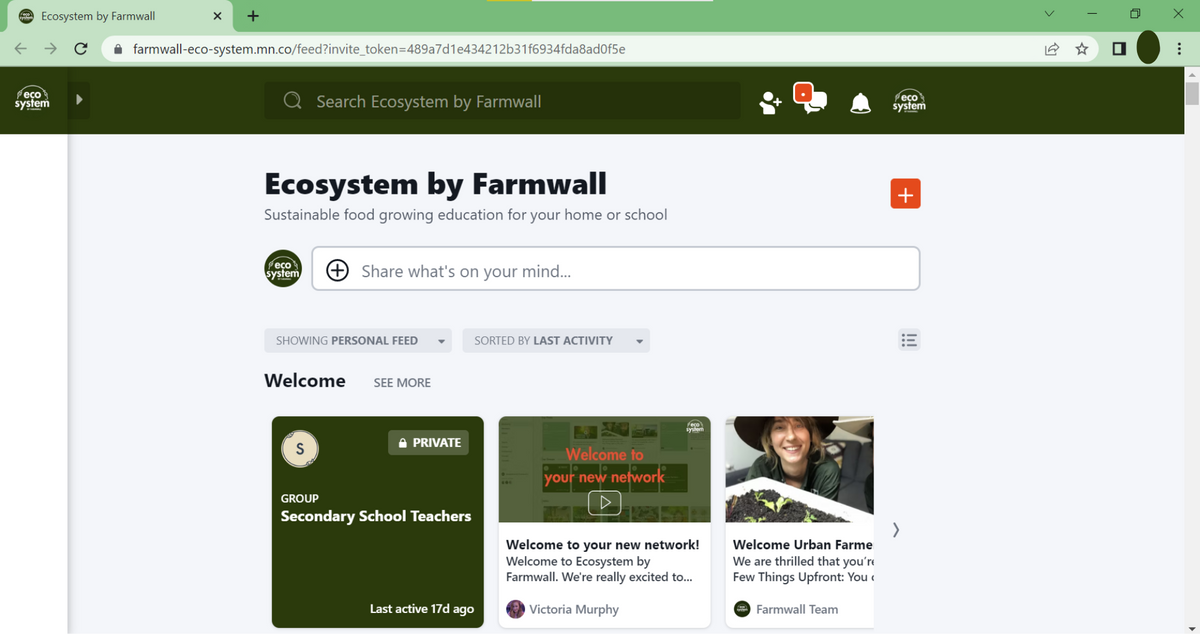Focus the Search Ecosystem by Farmwall field
The width and height of the screenshot is (1200, 634).
tap(503, 101)
